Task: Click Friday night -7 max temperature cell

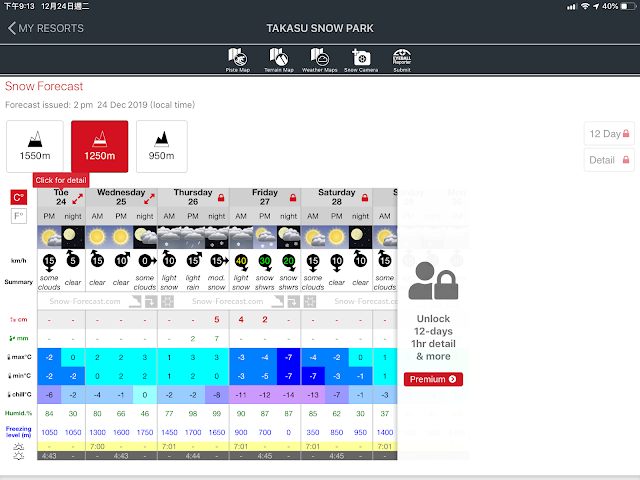Action: [289, 357]
